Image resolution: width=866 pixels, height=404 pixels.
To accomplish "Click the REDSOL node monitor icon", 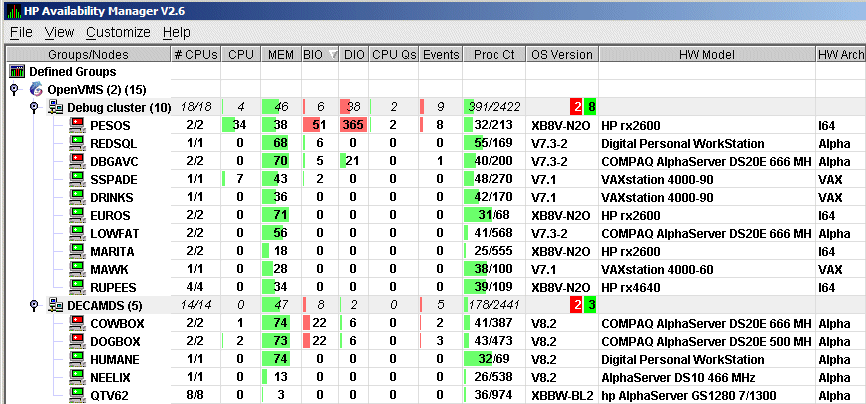I will point(77,143).
